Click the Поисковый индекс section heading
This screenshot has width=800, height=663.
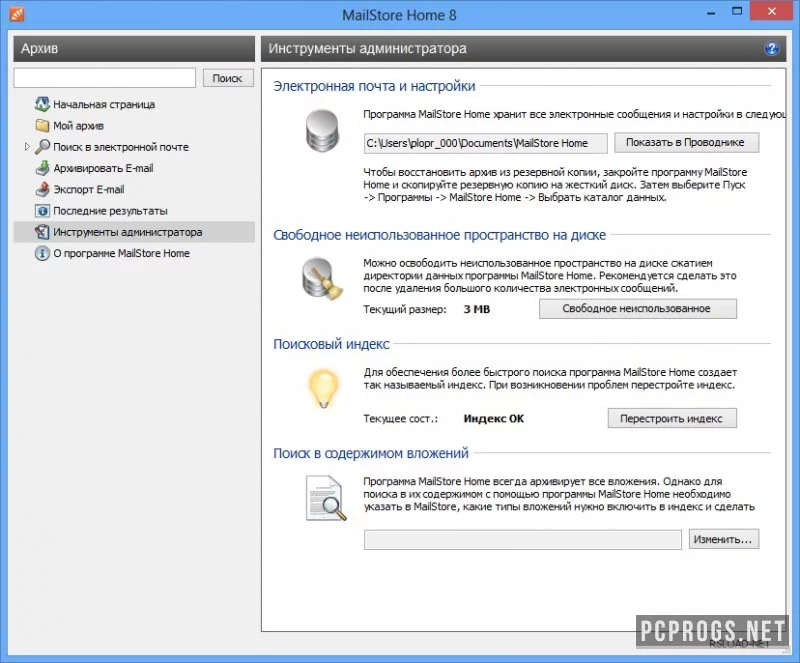click(331, 345)
